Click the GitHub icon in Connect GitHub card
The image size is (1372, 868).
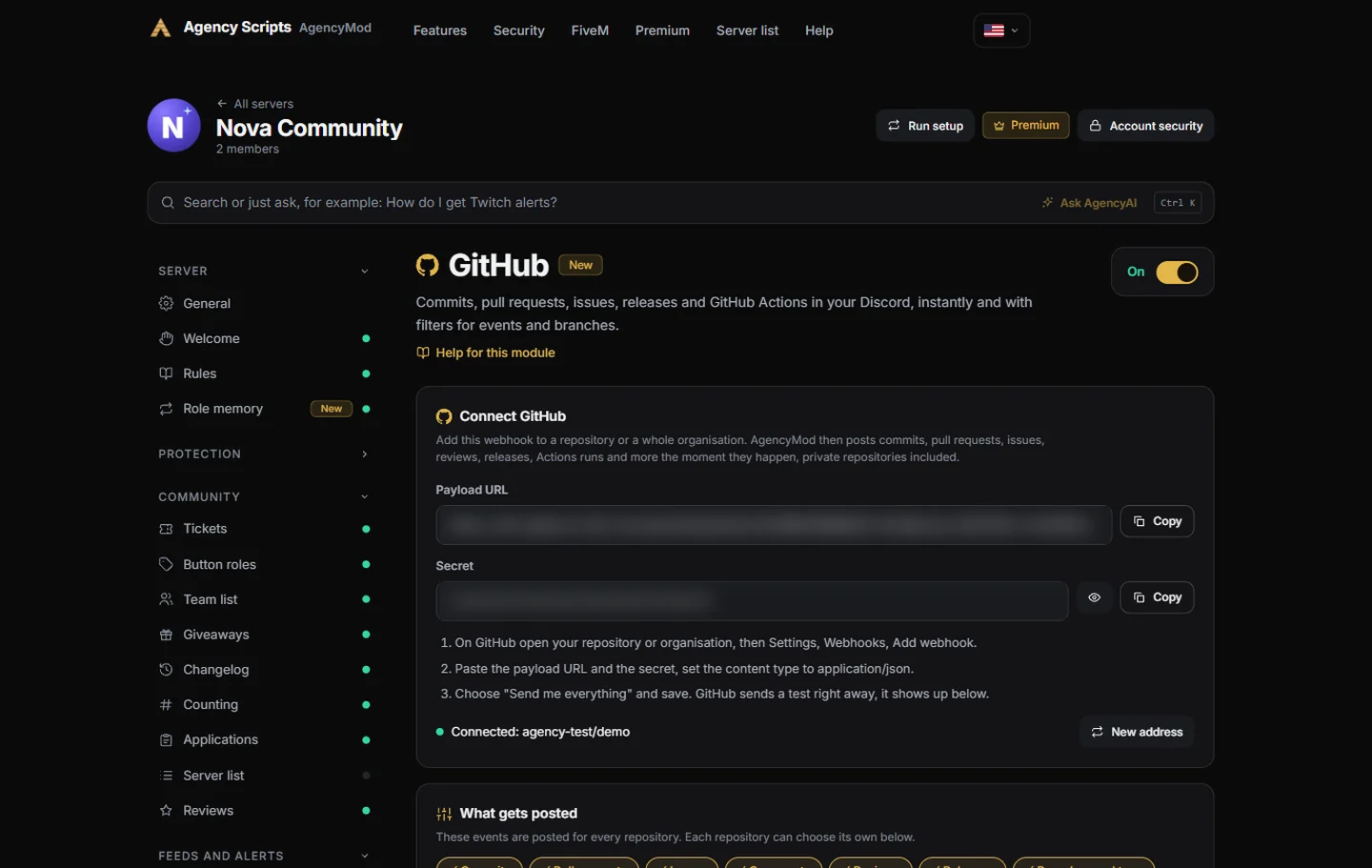(444, 416)
